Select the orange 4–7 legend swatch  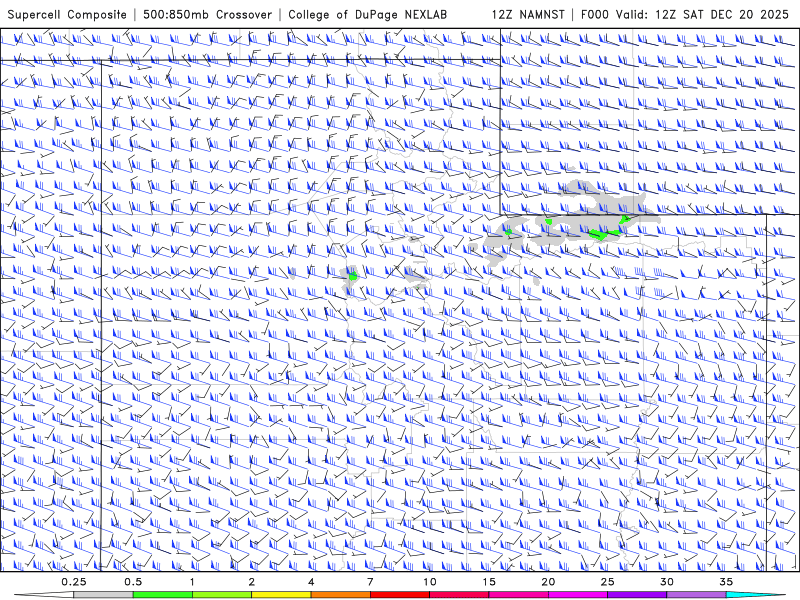click(x=340, y=595)
